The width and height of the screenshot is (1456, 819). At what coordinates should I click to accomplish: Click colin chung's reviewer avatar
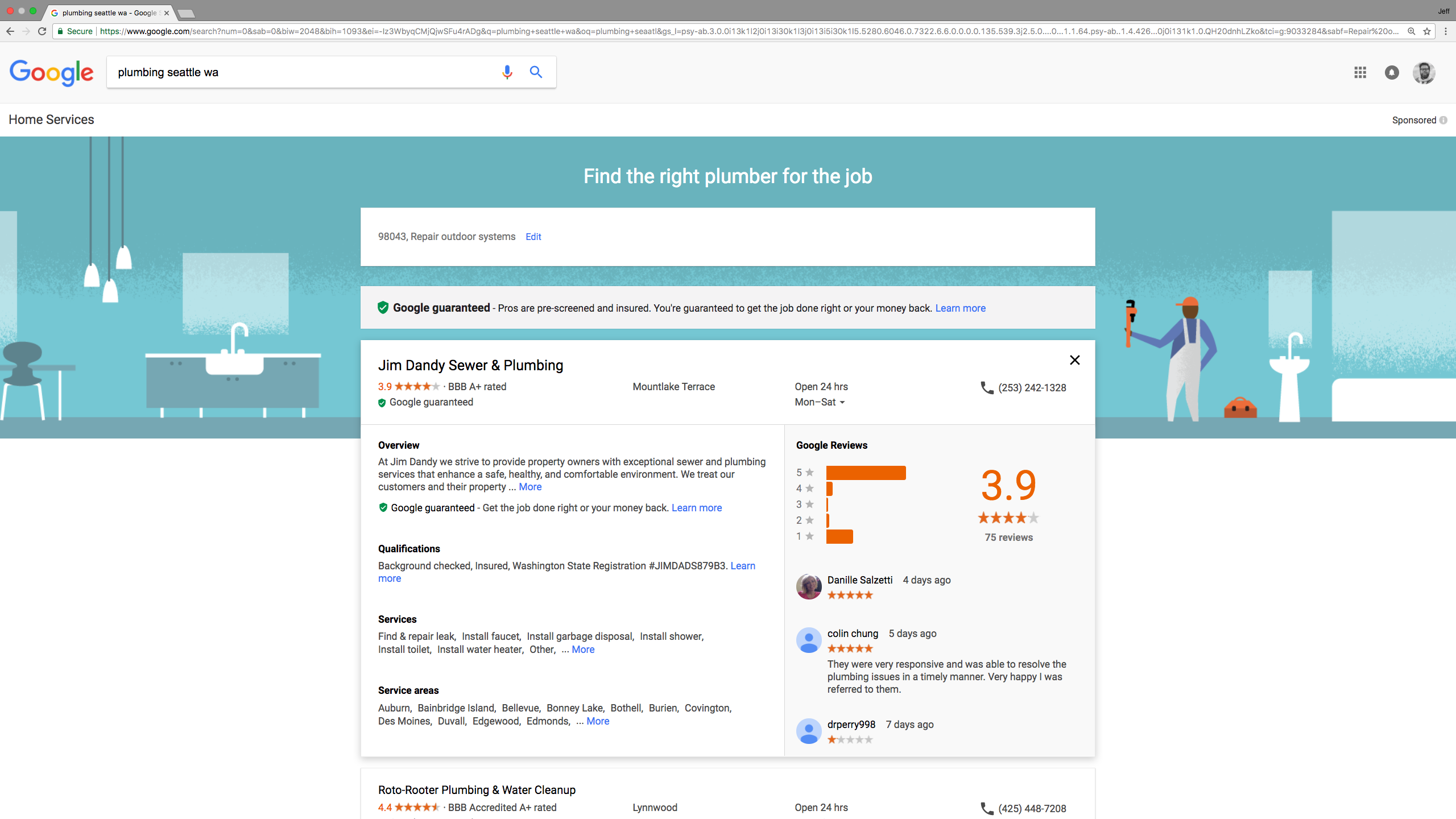(x=809, y=640)
